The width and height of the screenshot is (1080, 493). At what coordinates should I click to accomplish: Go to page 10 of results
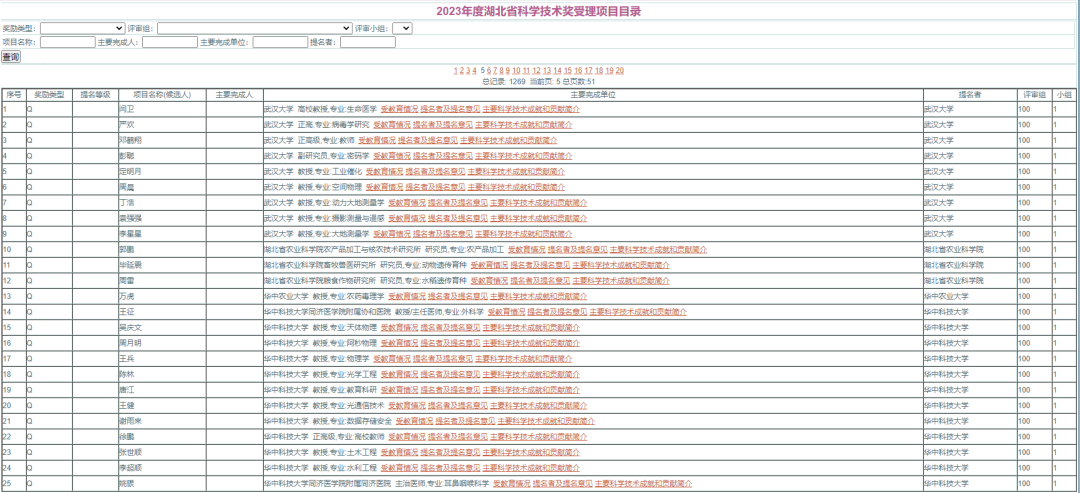[x=516, y=70]
